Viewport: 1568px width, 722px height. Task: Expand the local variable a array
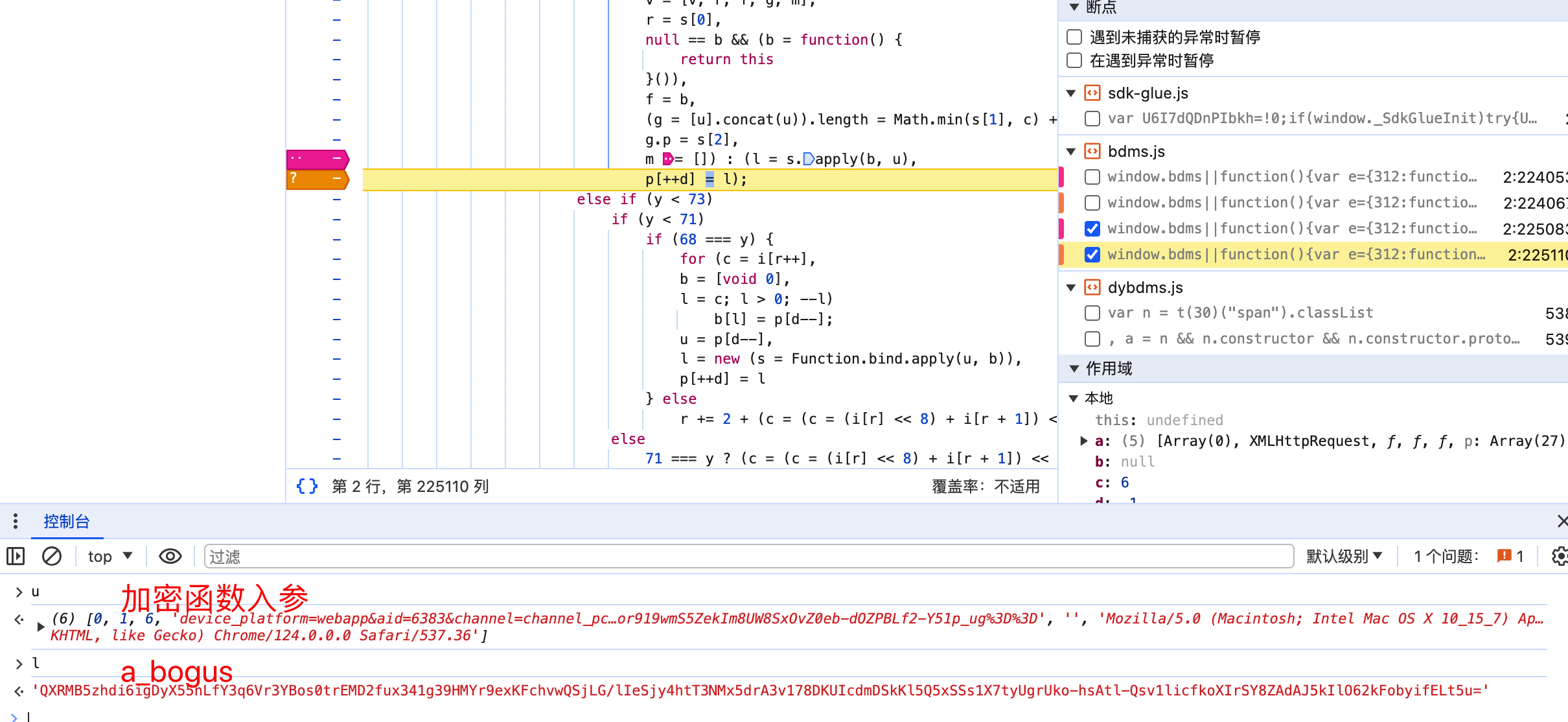[1084, 441]
